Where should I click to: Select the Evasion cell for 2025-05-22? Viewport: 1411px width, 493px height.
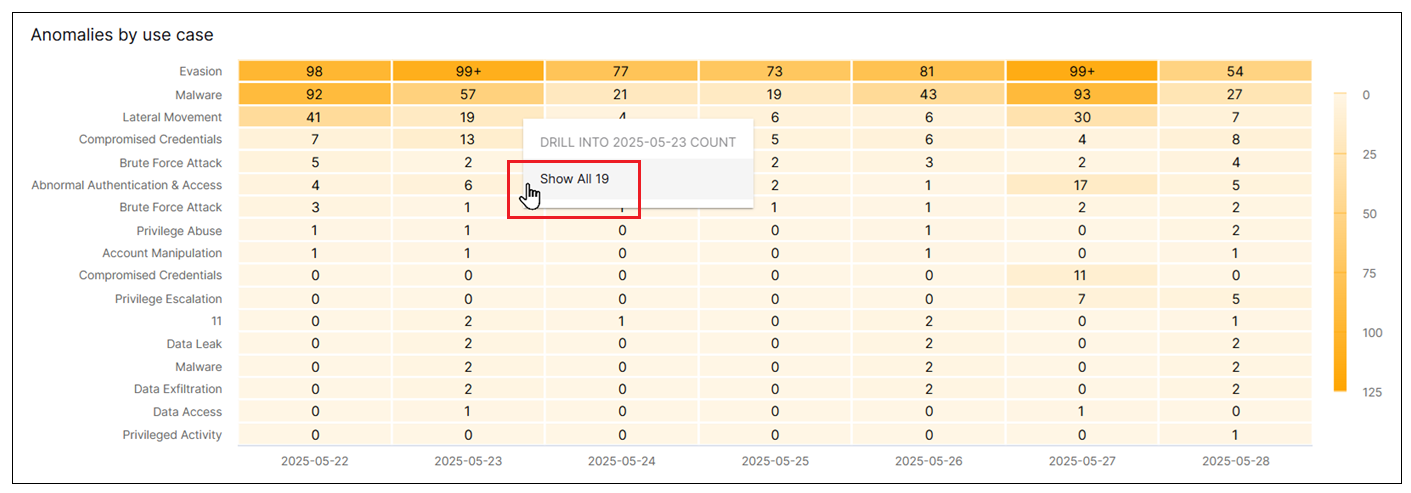click(315, 71)
